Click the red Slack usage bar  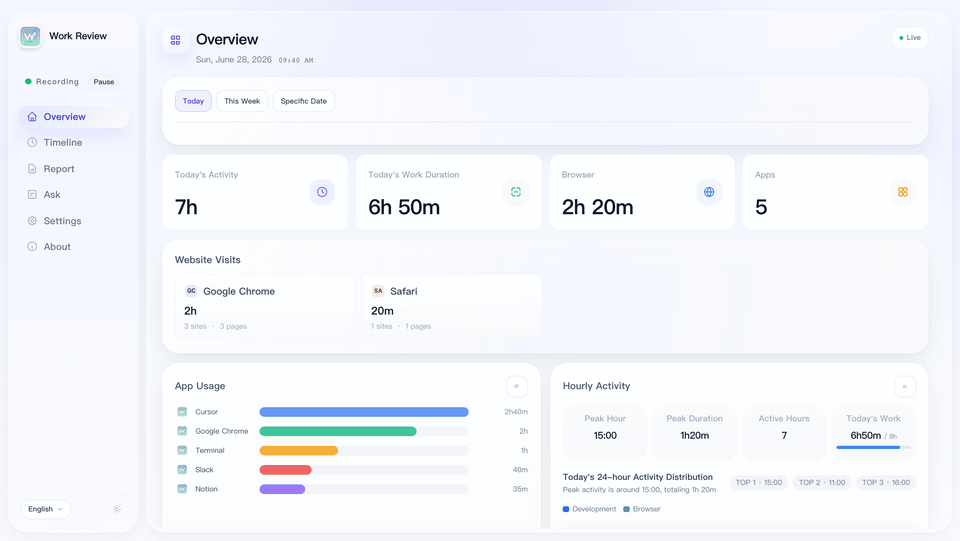click(285, 469)
